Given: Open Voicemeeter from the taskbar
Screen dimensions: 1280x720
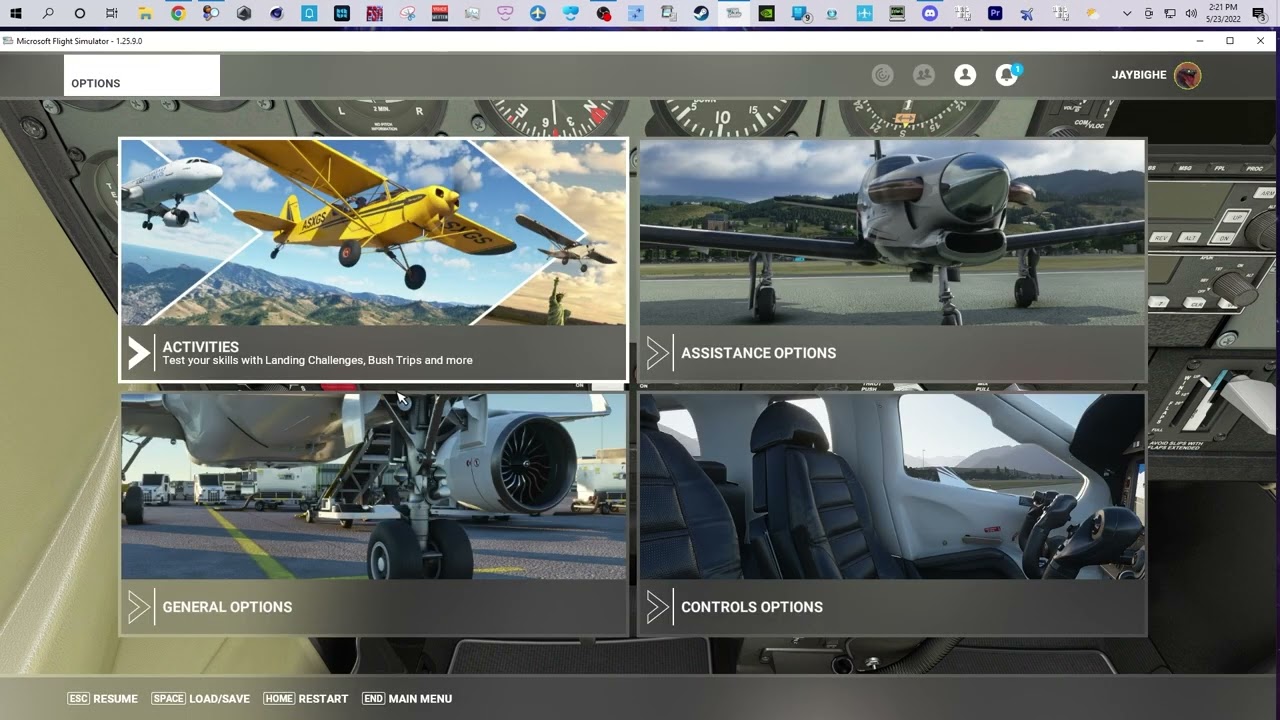Looking at the screenshot, I should click(x=440, y=14).
